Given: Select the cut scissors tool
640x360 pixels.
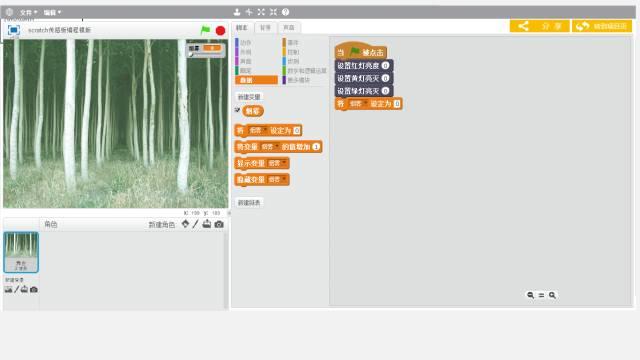Looking at the screenshot, I should (249, 12).
